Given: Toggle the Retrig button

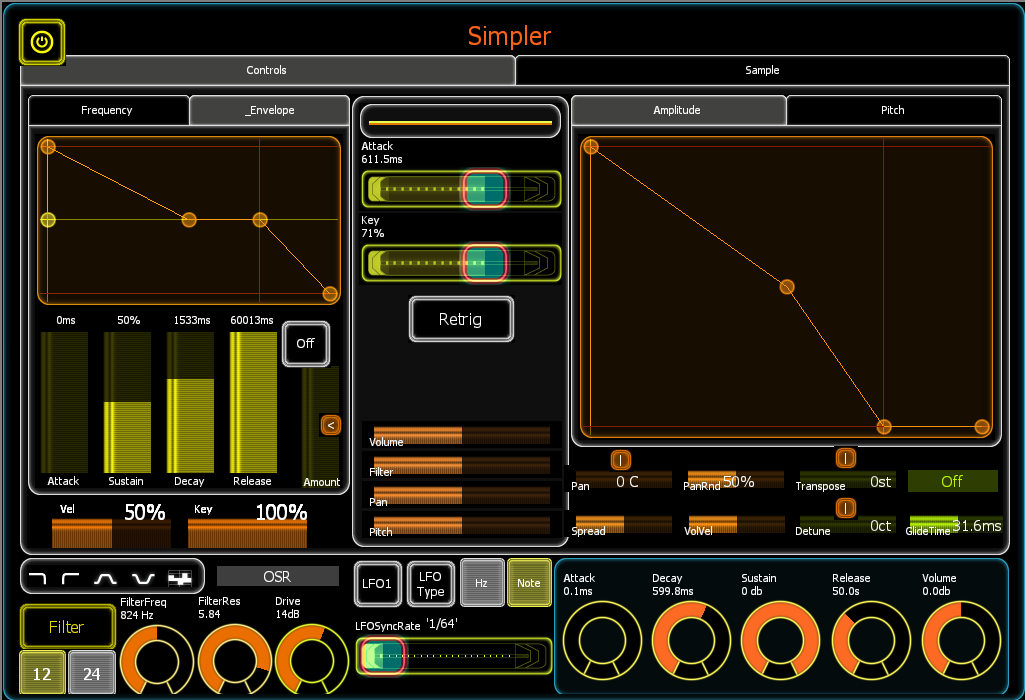Looking at the screenshot, I should pyautogui.click(x=461, y=320).
